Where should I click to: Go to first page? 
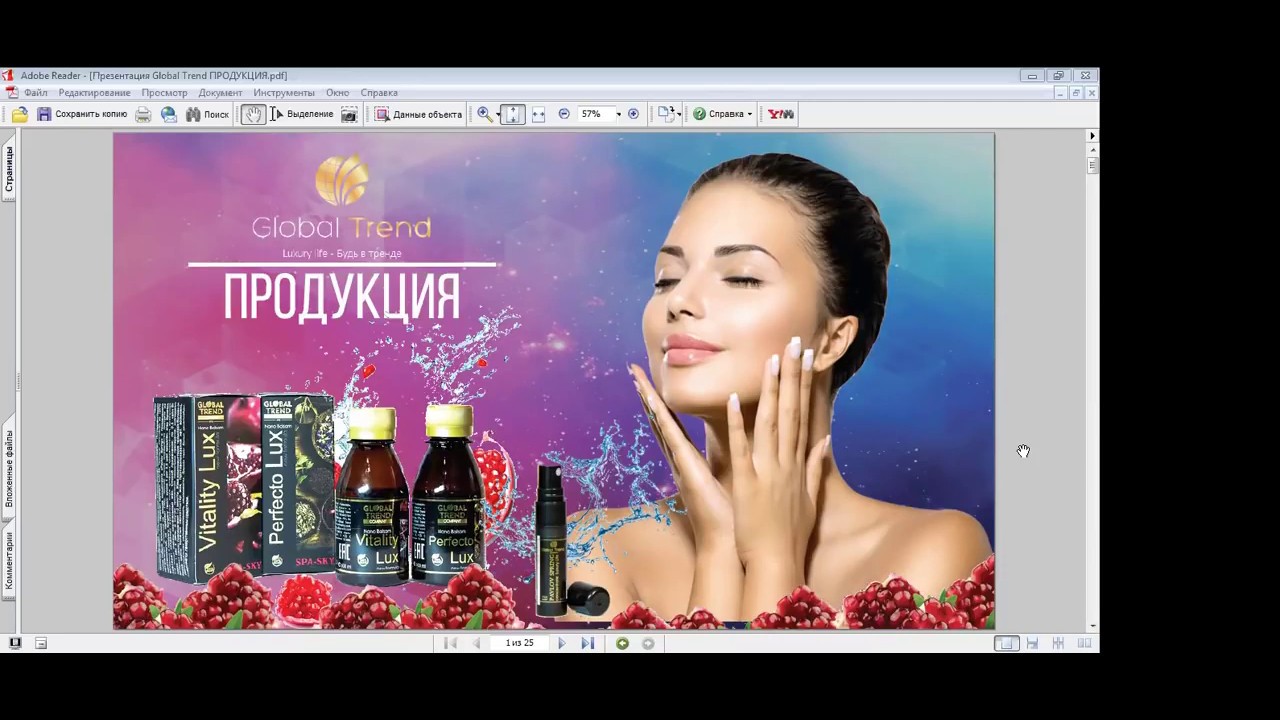pyautogui.click(x=450, y=643)
